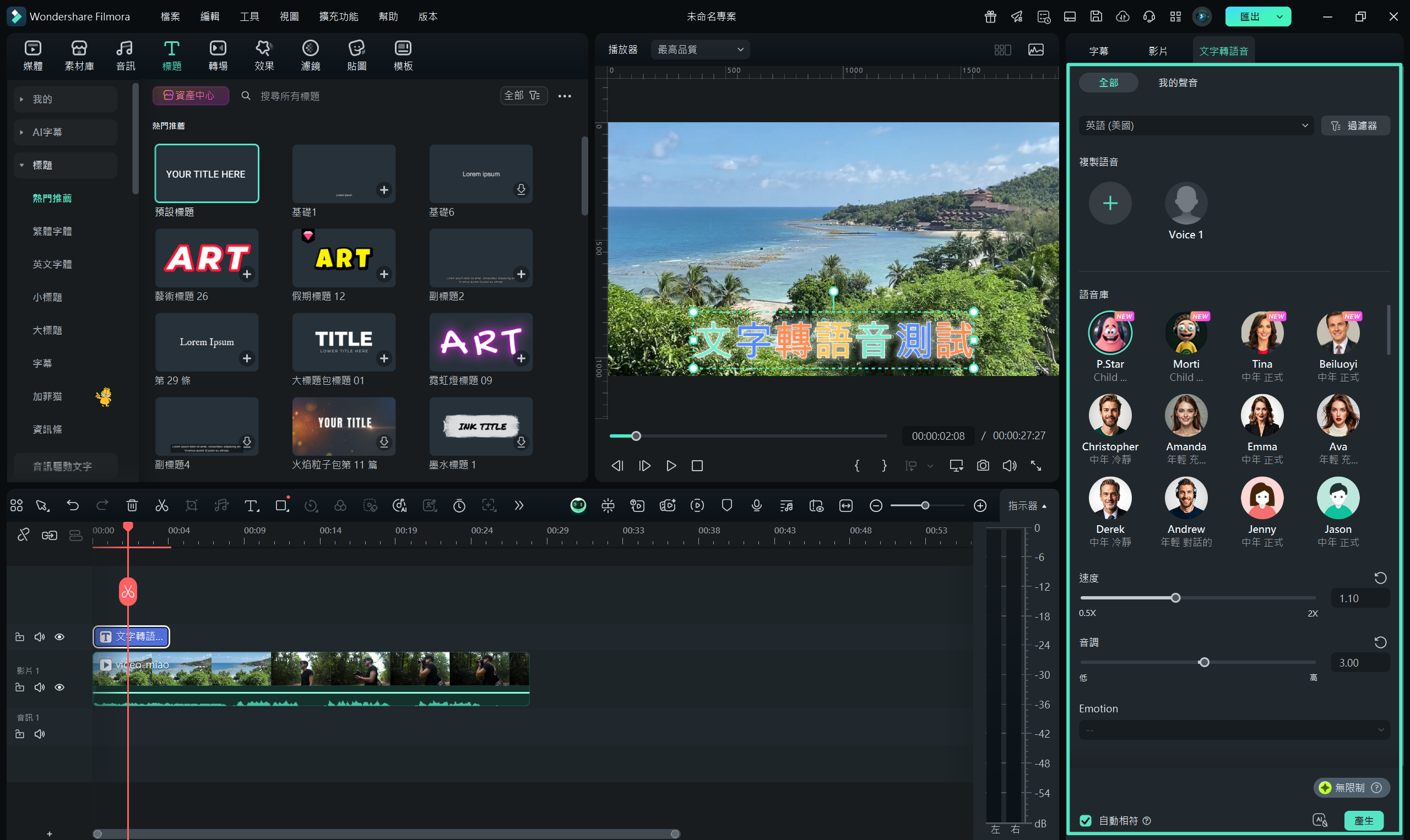The width and height of the screenshot is (1410, 840).
Task: Open the 轉場 transitions panel
Action: [x=218, y=55]
